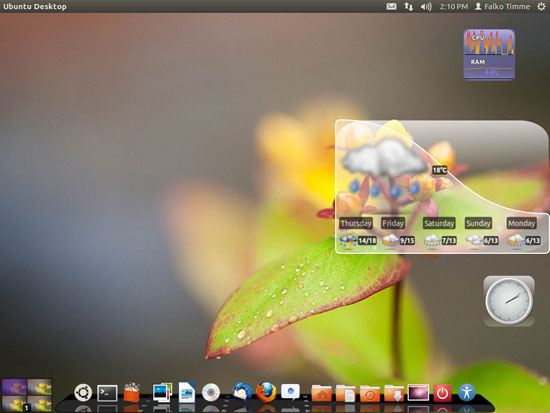
Task: Open the Downloads folder in dock
Action: pos(394,393)
